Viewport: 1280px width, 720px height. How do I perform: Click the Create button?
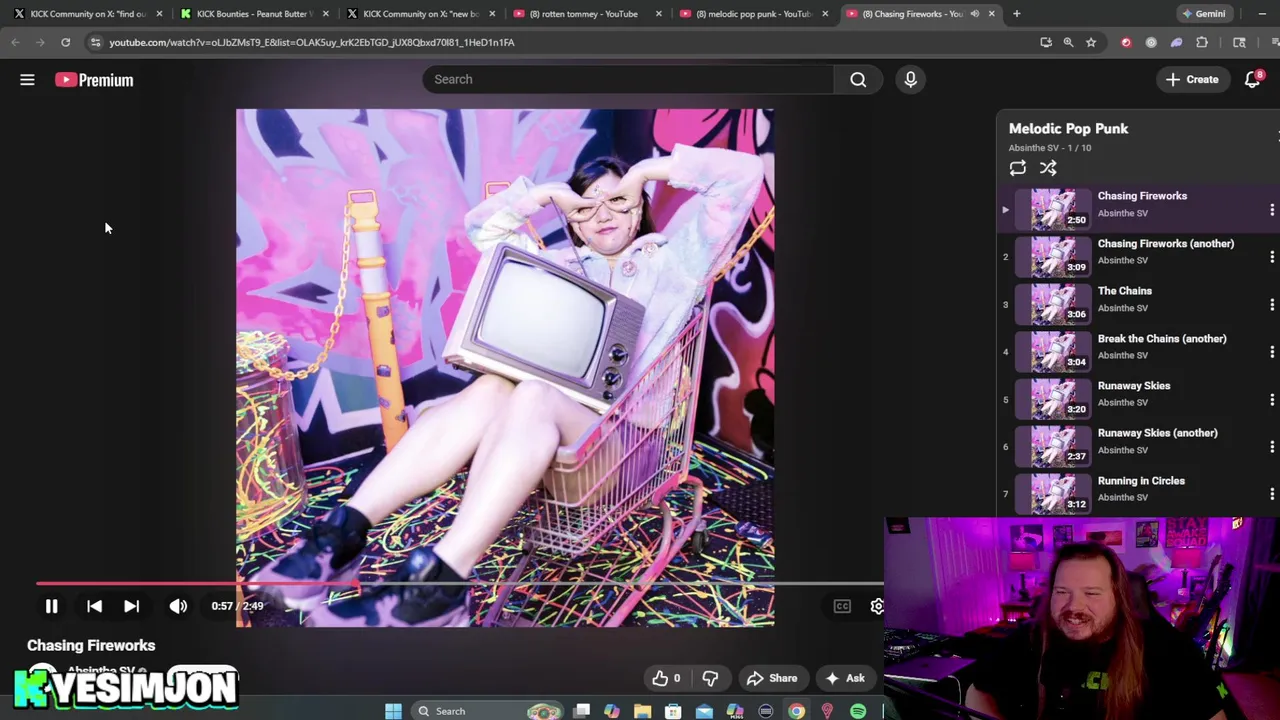click(x=1192, y=79)
